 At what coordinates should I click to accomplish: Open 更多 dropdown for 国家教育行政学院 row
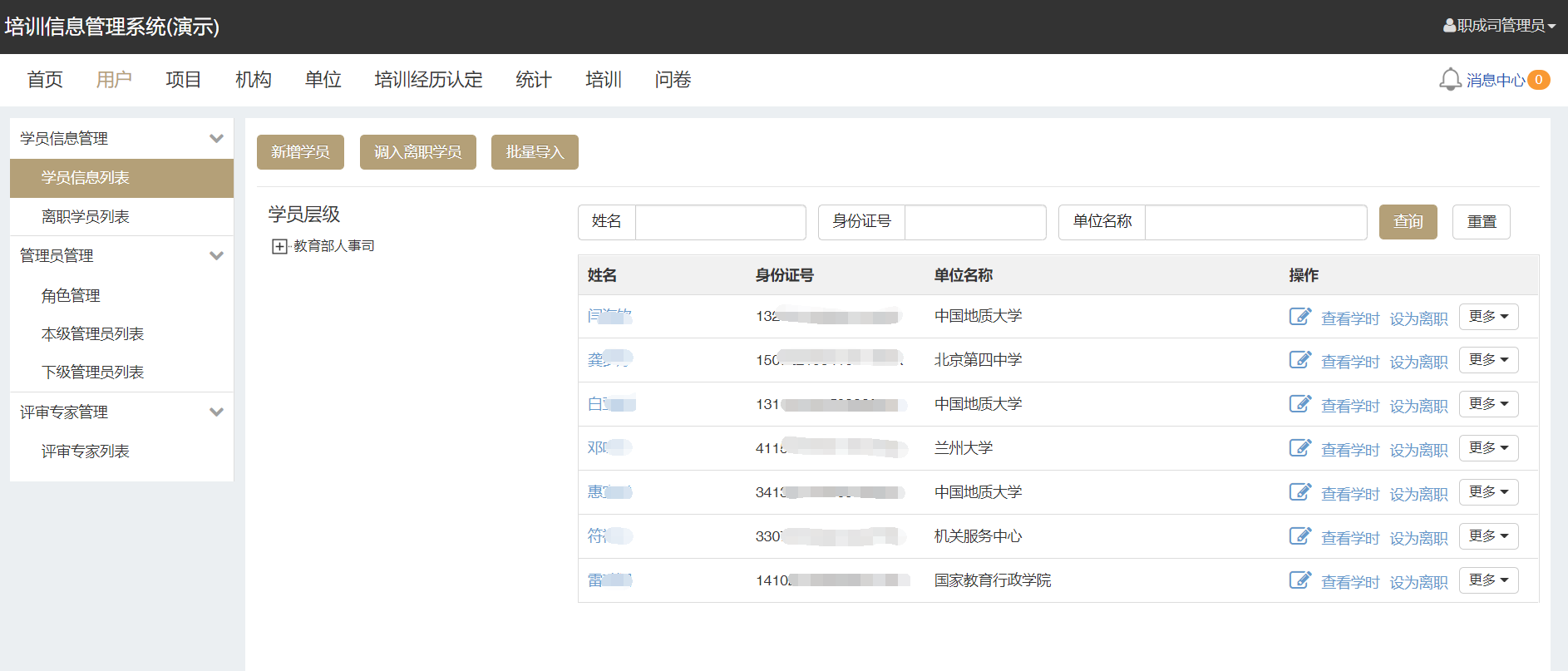pos(1489,580)
